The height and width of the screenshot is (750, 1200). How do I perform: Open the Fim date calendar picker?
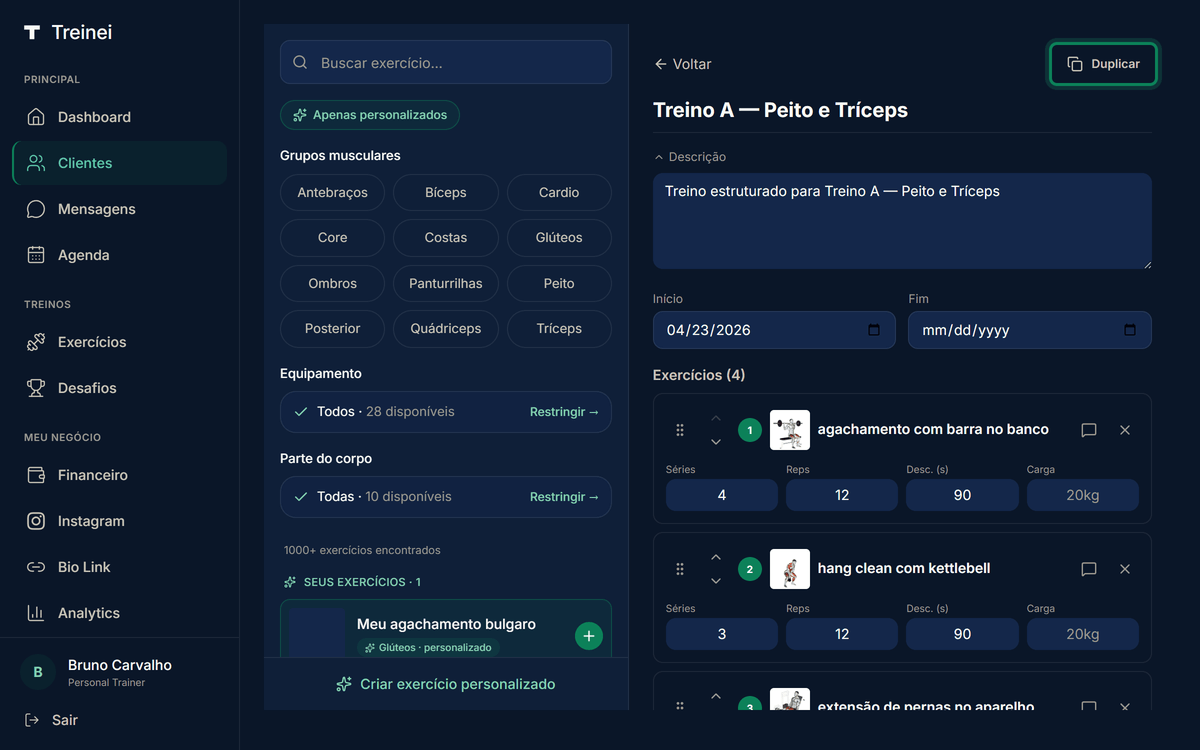coord(1130,330)
